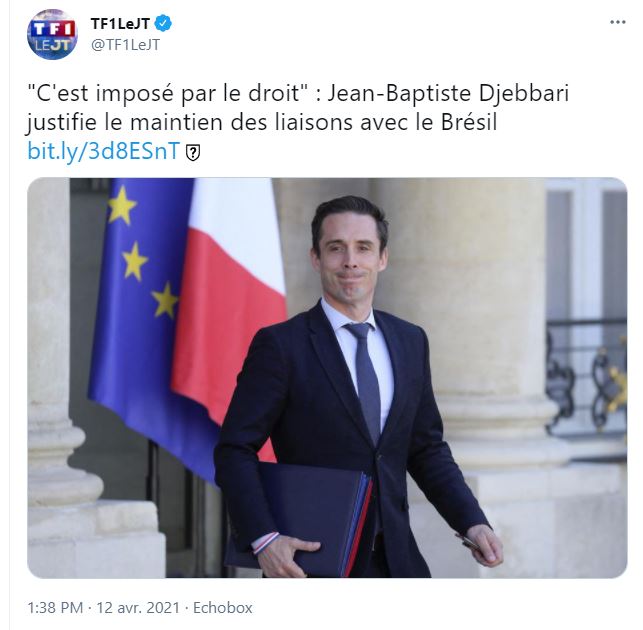The width and height of the screenshot is (643, 630).
Task: Click the wrought-iron balcony railing in photo
Action: pyautogui.click(x=586, y=377)
